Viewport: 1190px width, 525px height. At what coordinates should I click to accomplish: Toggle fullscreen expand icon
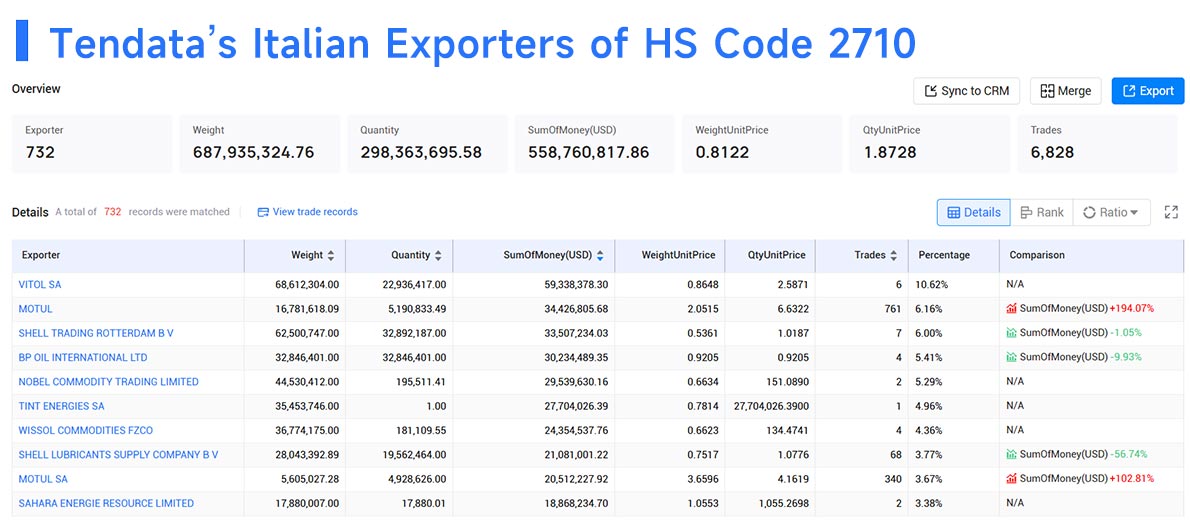tap(1171, 212)
